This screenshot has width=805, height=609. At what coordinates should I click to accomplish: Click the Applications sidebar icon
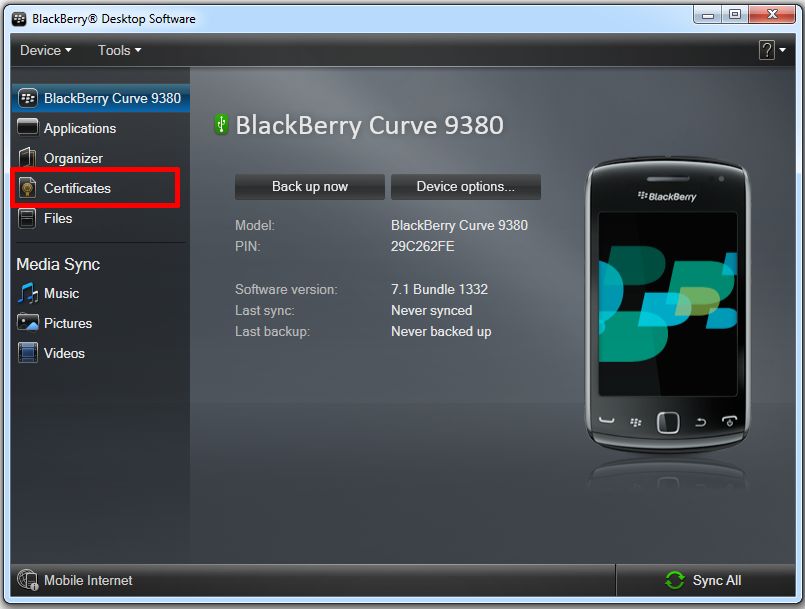pos(28,127)
